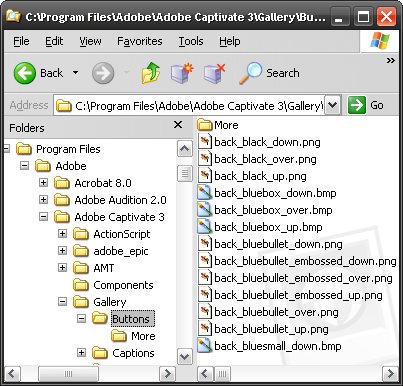The width and height of the screenshot is (403, 386).
Task: Click back_black_over.png file icon
Action: 204,159
